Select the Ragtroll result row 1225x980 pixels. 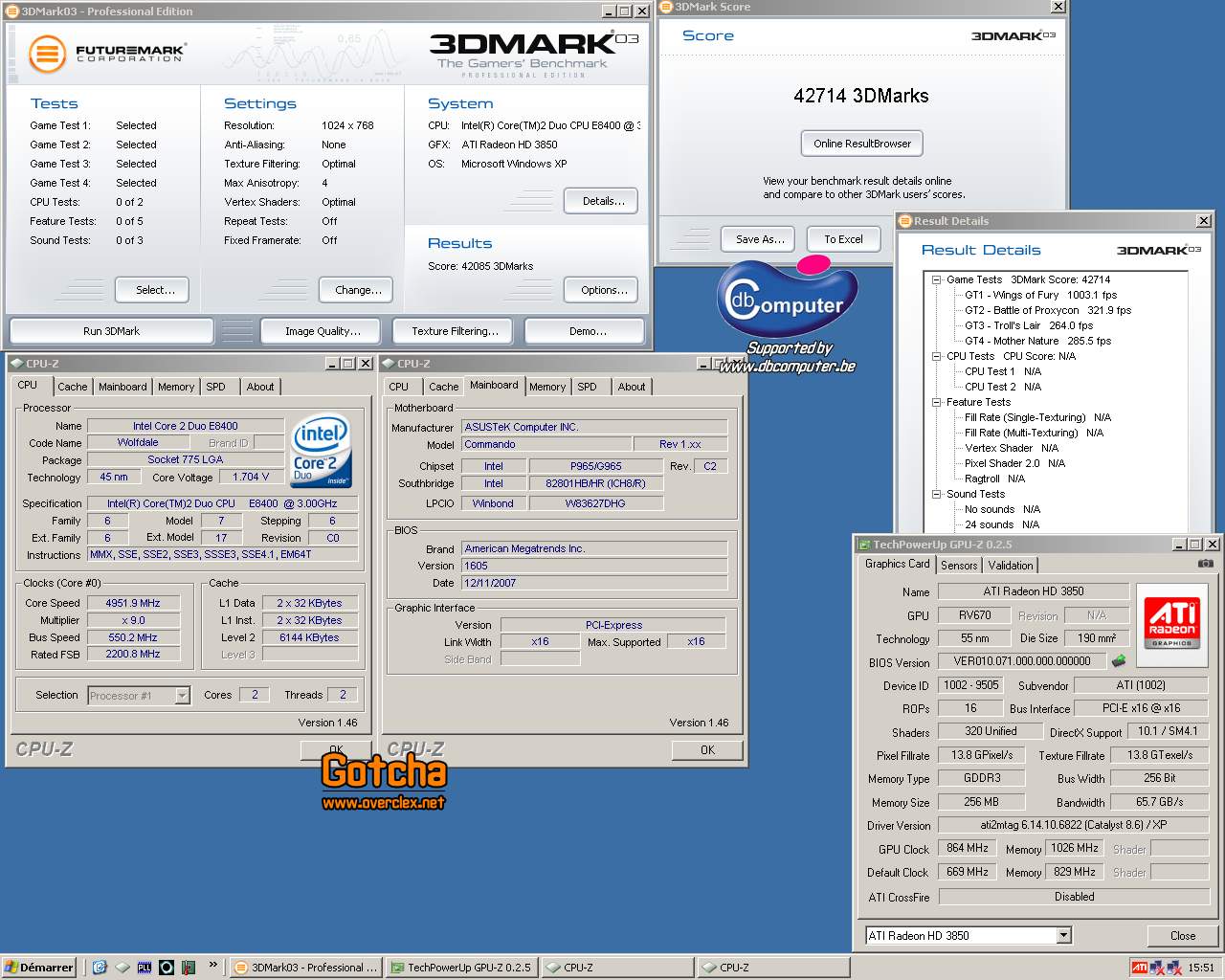point(994,479)
